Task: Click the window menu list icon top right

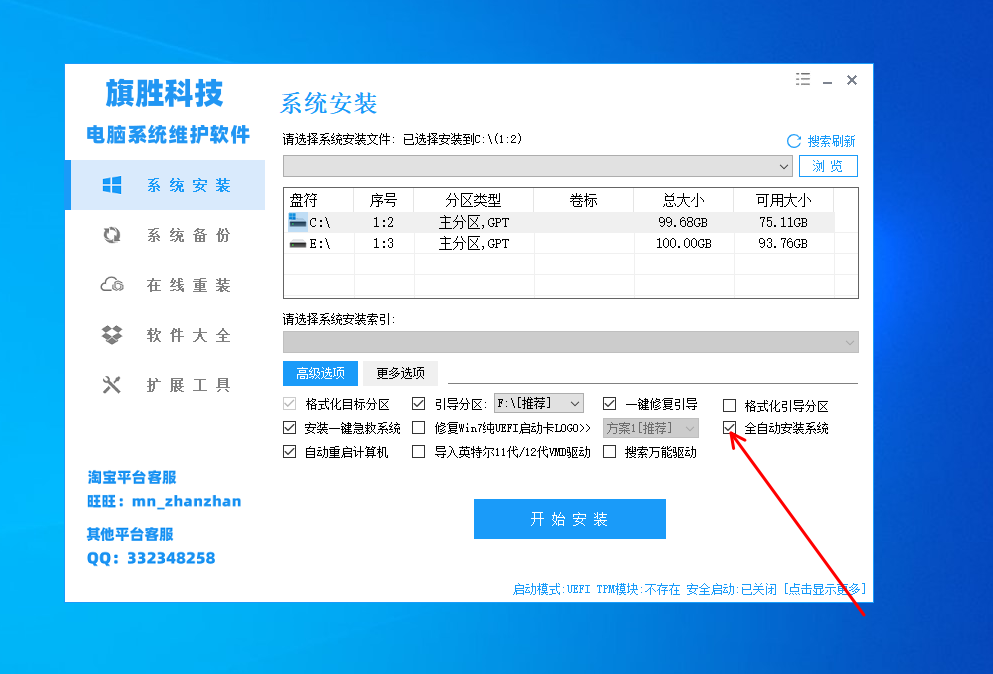Action: [x=802, y=79]
